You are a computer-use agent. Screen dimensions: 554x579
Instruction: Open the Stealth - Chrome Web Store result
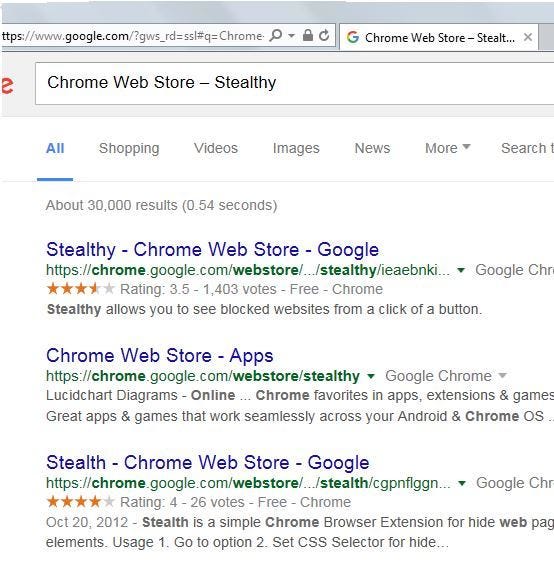point(208,462)
